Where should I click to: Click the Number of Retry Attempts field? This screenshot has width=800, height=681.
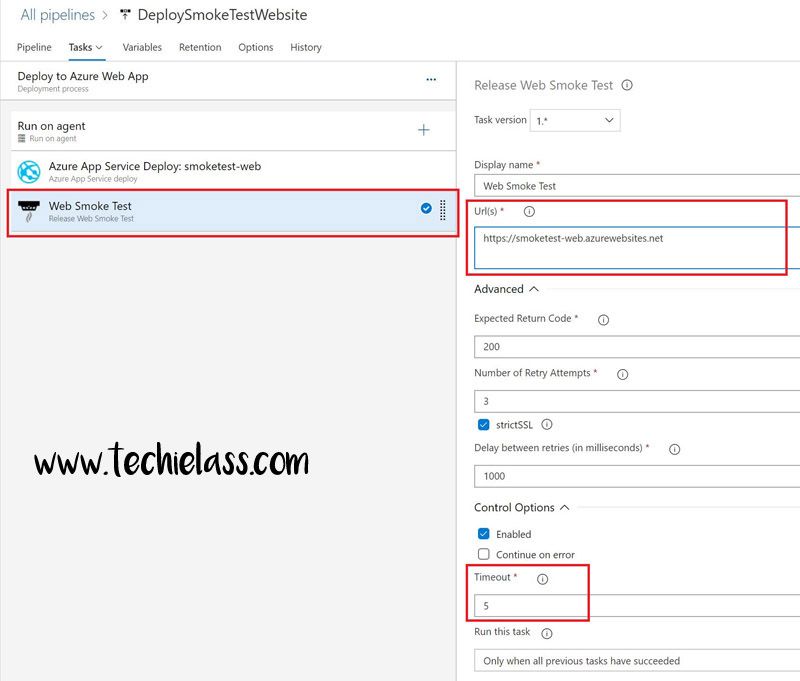pos(637,401)
